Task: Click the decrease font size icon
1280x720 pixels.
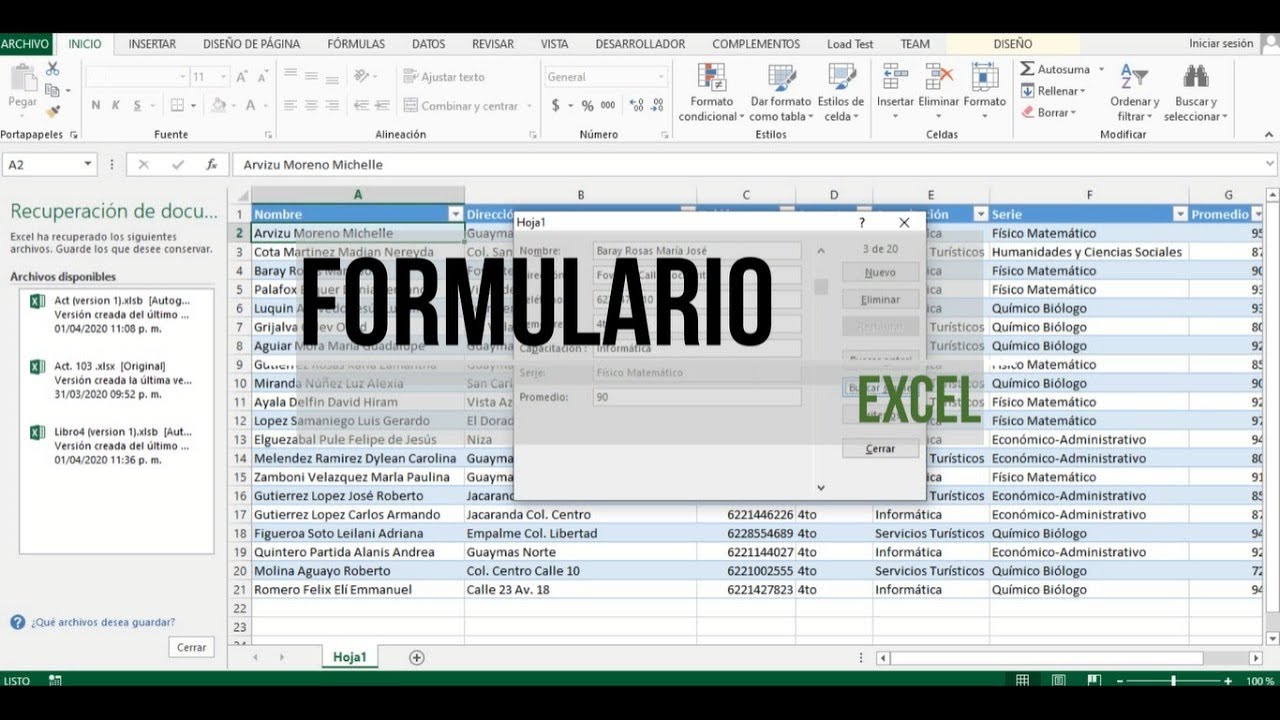Action: point(264,77)
